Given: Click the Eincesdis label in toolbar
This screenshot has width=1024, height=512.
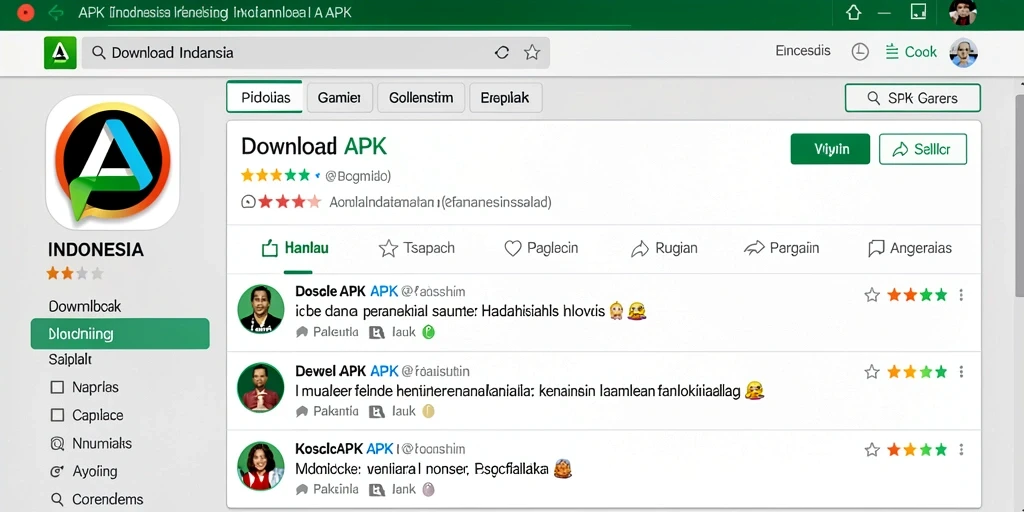Looking at the screenshot, I should point(803,51).
